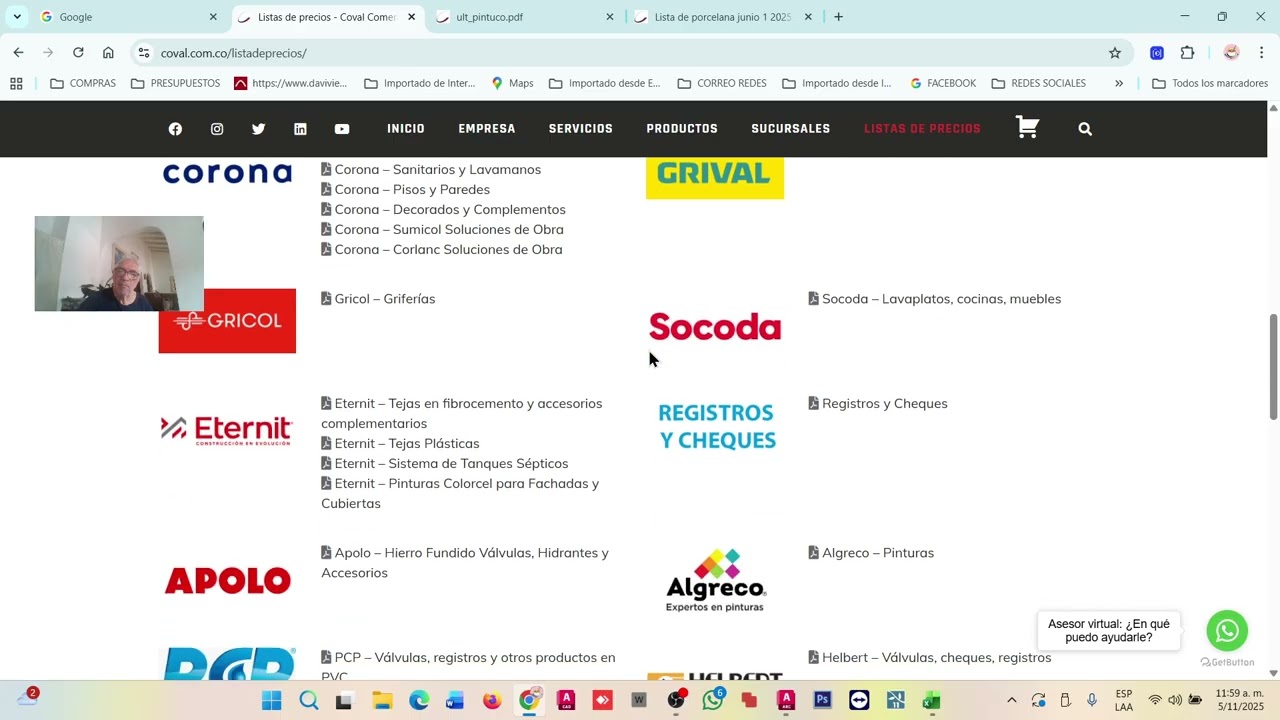Open the volume control in system tray

coord(1175,701)
